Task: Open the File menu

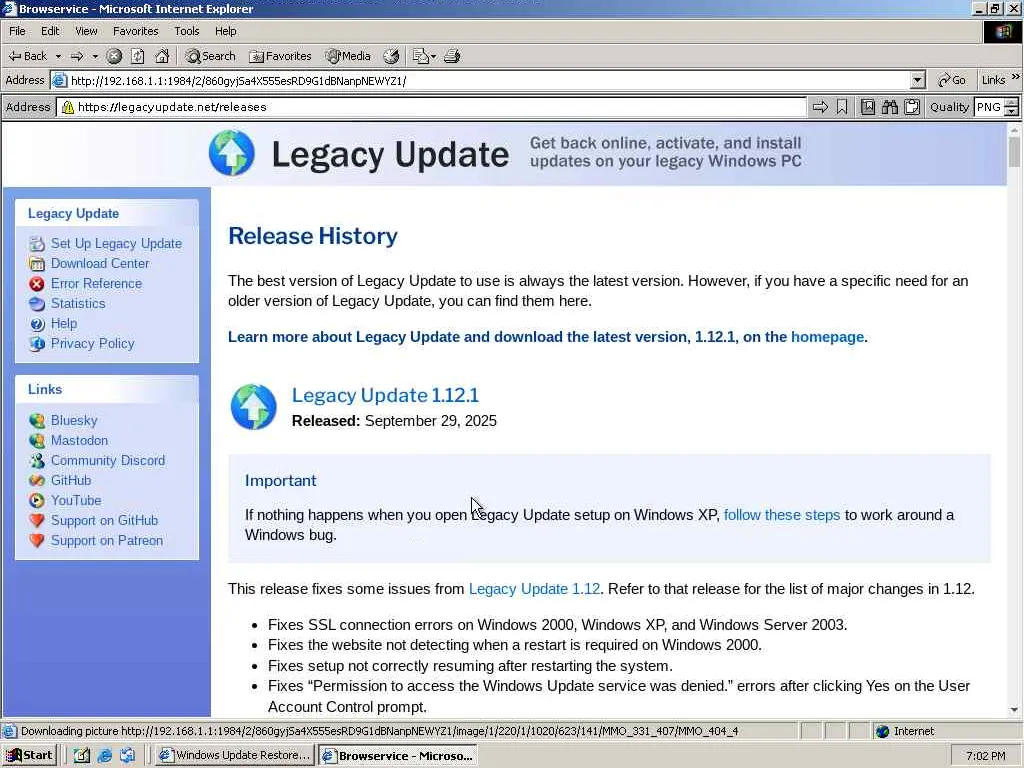Action: [x=17, y=31]
